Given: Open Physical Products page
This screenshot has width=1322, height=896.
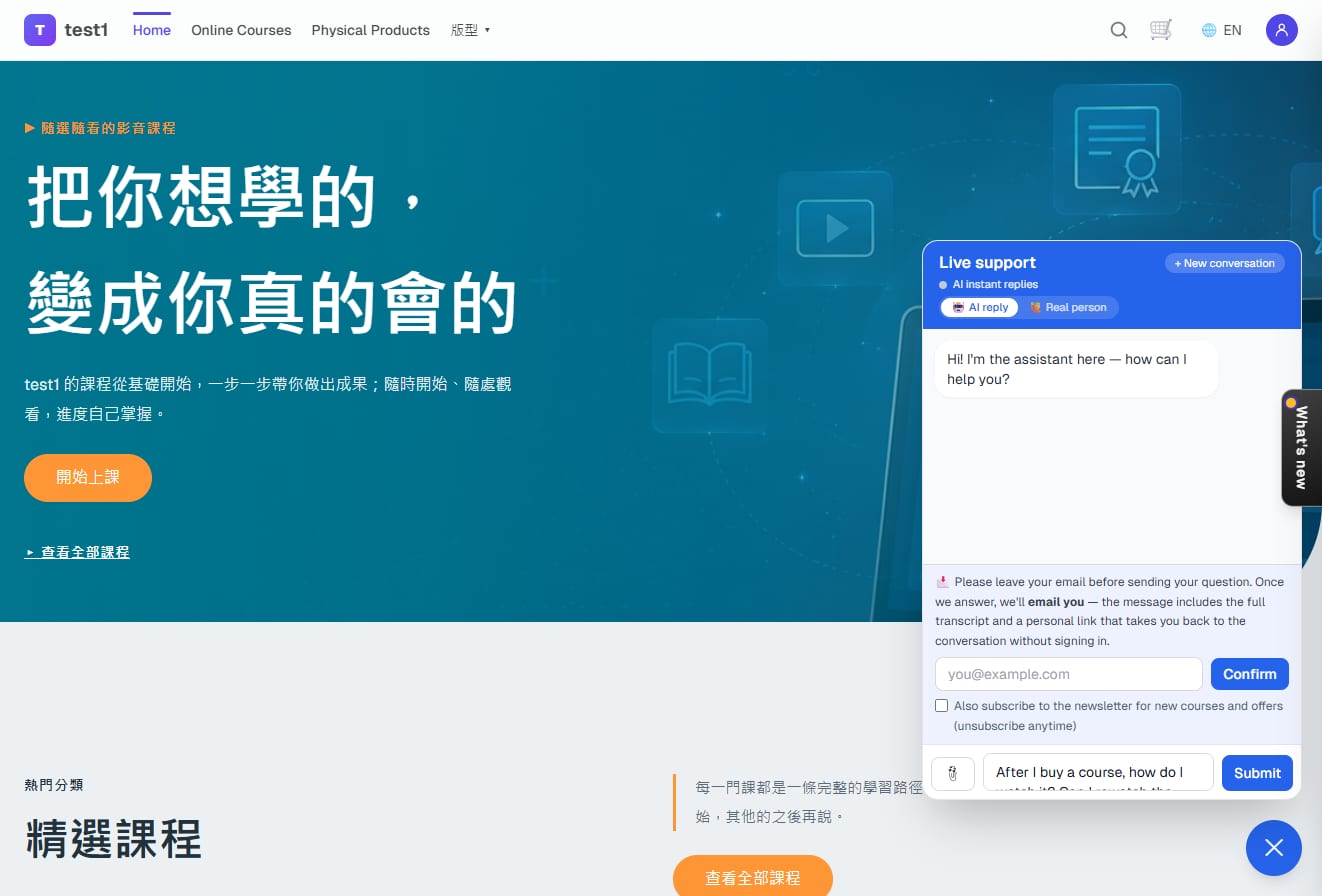Looking at the screenshot, I should (x=371, y=30).
